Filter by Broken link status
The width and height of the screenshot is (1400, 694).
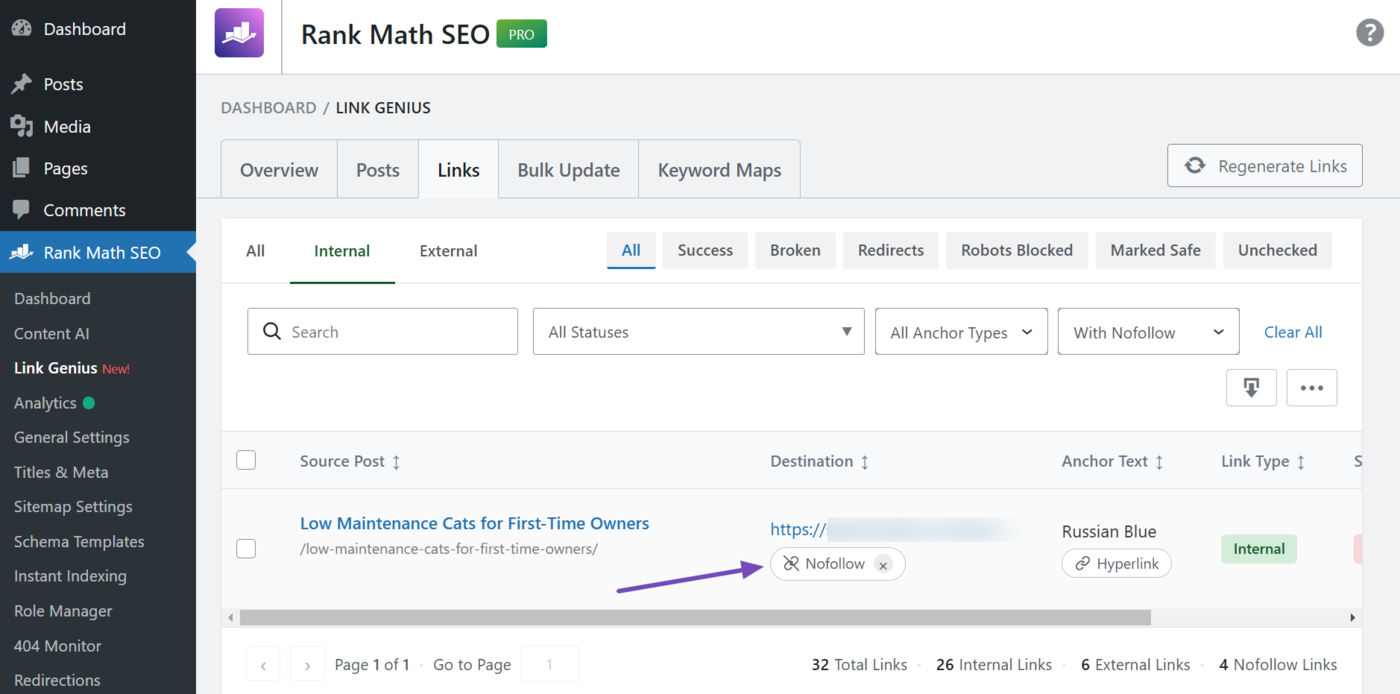[x=795, y=251]
